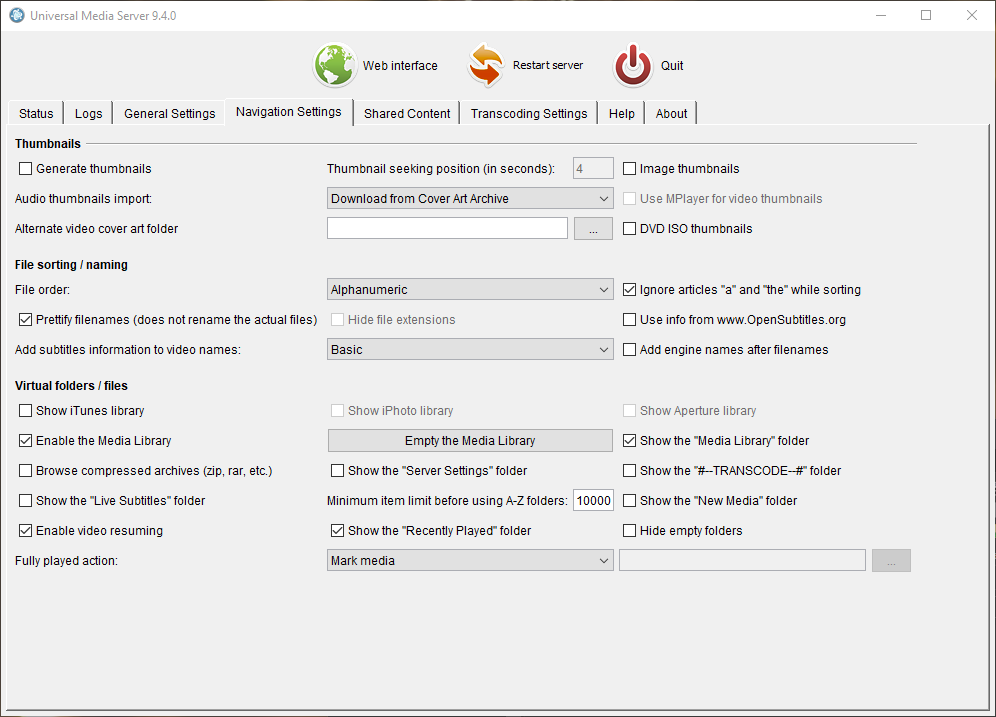Enable Show the "Server Settings" folder
Screen dimensions: 996x717
pyautogui.click(x=337, y=471)
